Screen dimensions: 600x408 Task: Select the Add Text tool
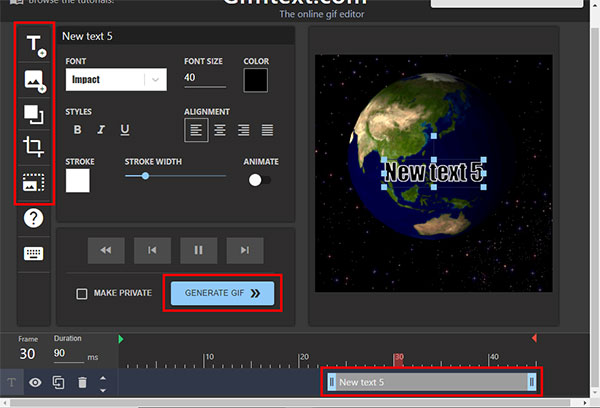[x=34, y=45]
